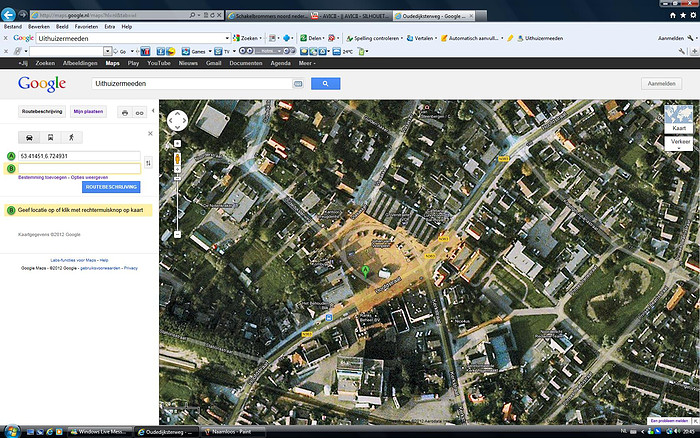
Task: Open favorites star icon
Action: pos(683,15)
